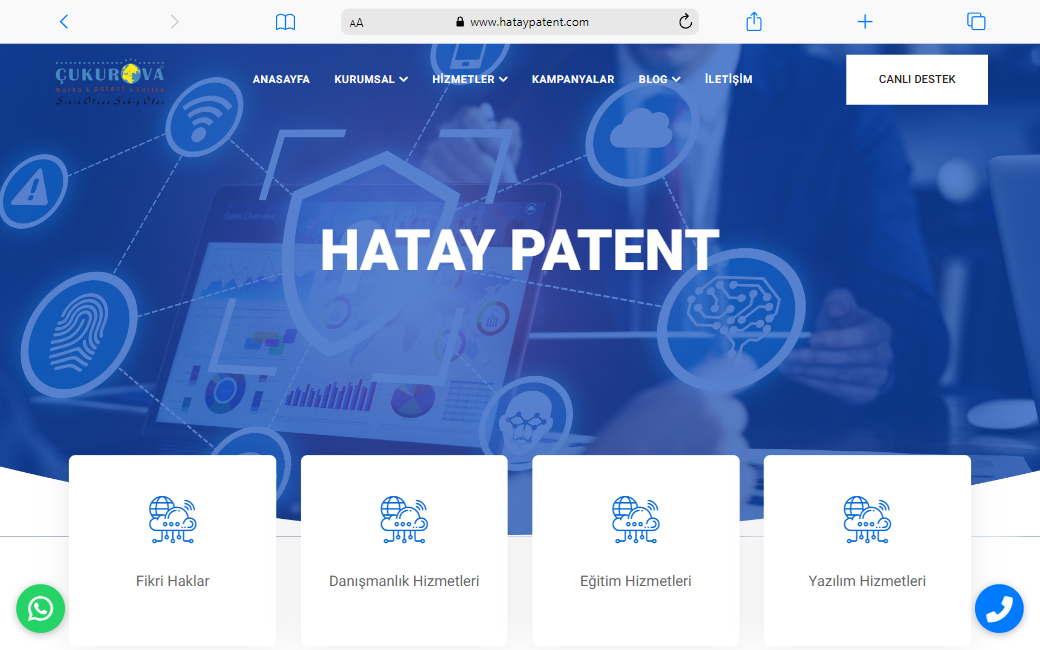
Task: Open the İLETİŞİM page from the menu
Action: [x=728, y=79]
